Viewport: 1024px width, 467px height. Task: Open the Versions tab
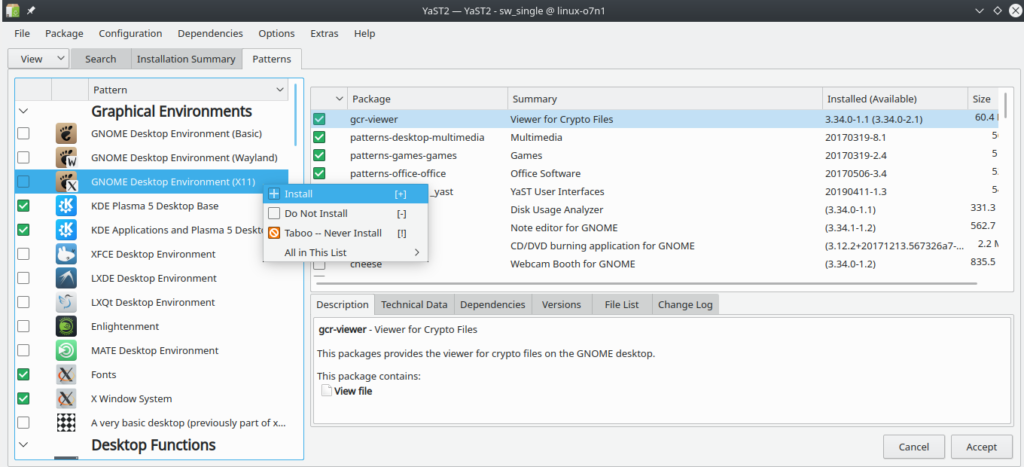click(562, 304)
